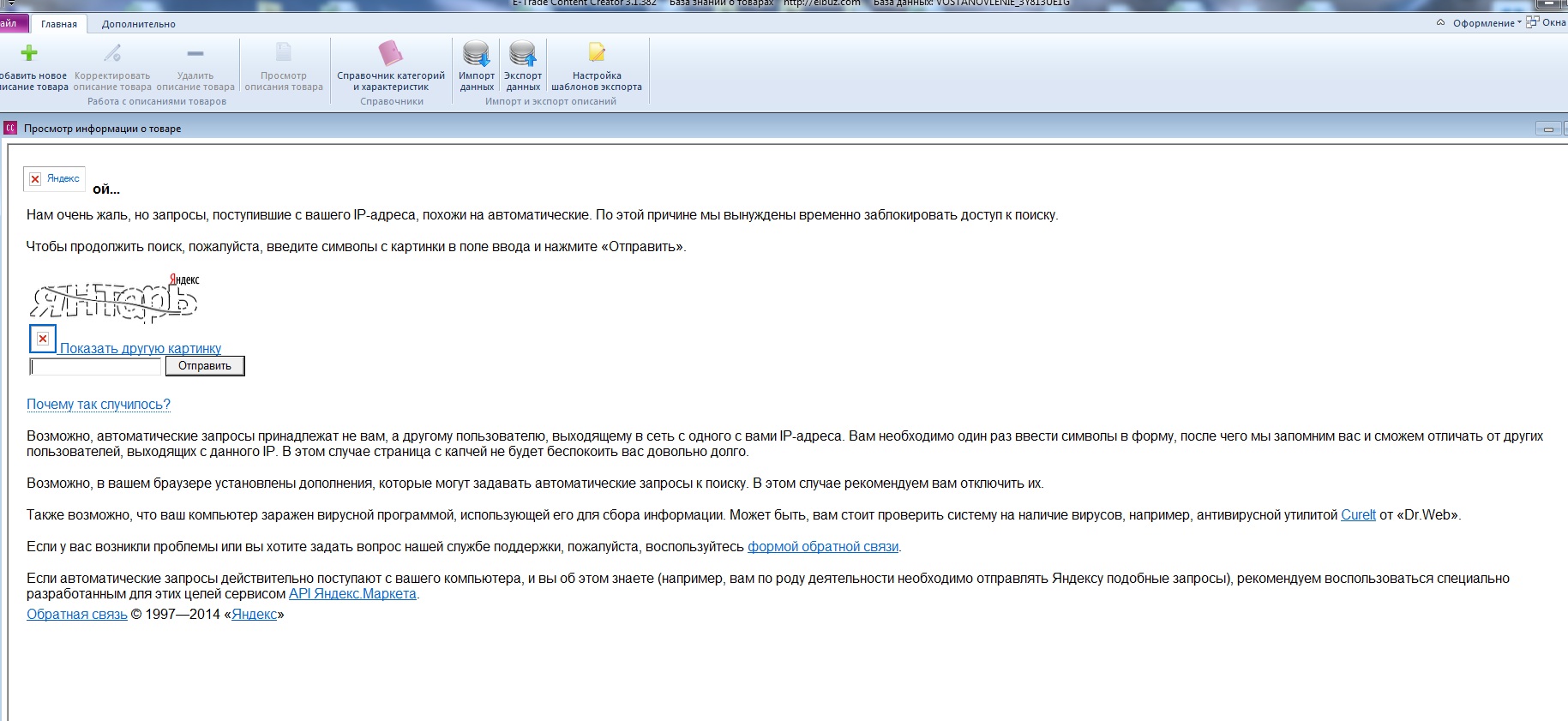Collapse the ribbon using the up chevron
1568x721 pixels.
1440,23
